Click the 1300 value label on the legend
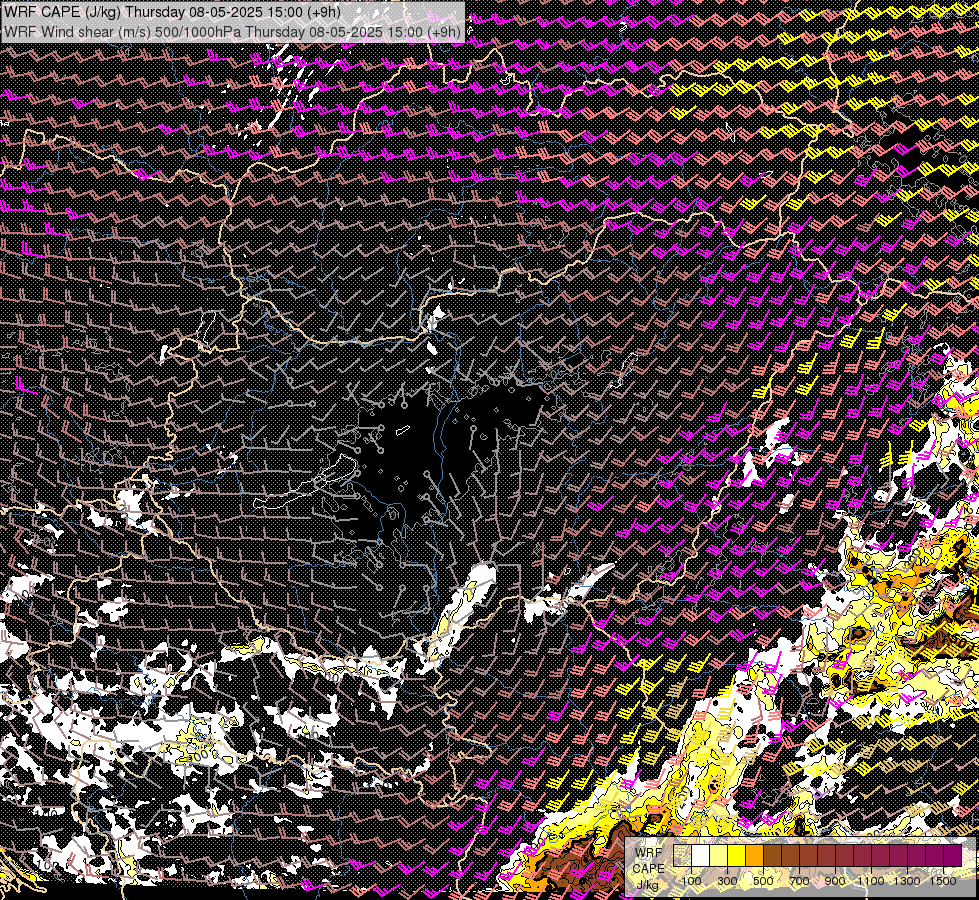The width and height of the screenshot is (979, 900). 907,881
